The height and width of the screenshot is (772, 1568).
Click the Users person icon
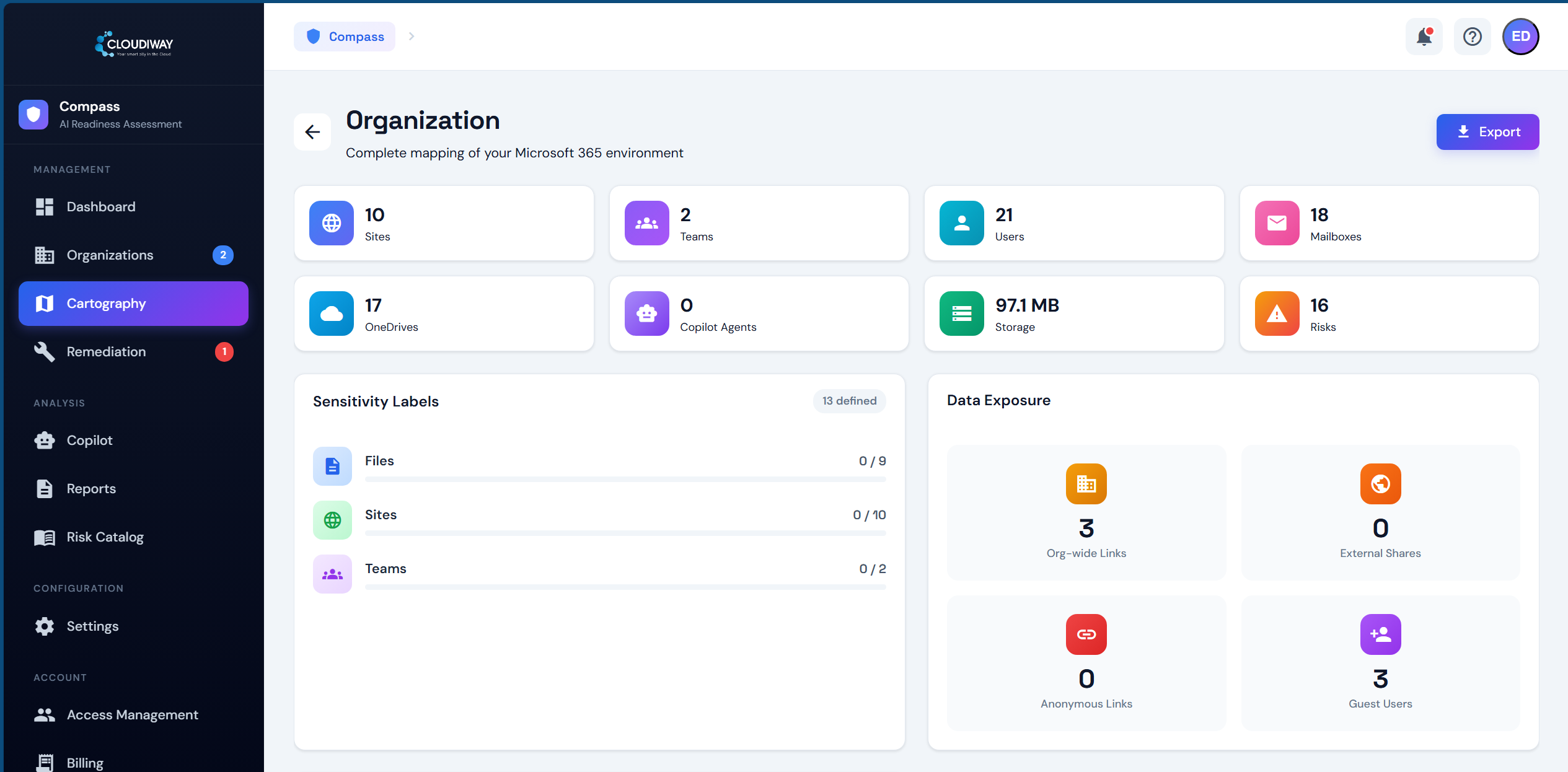[962, 223]
